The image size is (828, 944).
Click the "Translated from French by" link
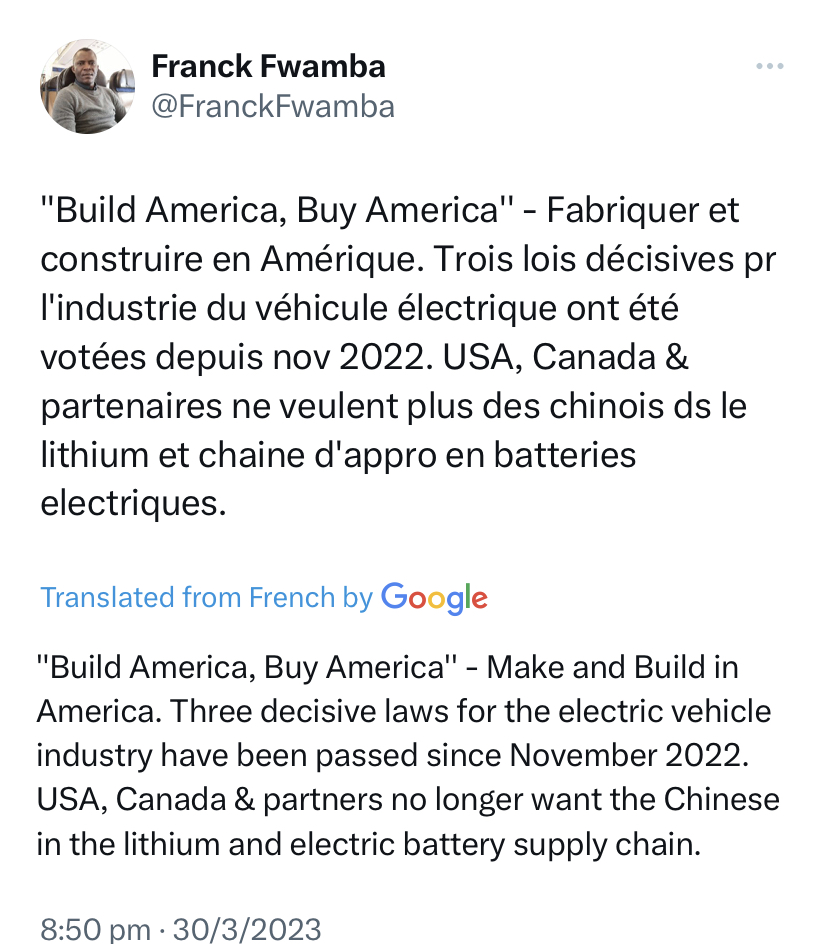(206, 598)
